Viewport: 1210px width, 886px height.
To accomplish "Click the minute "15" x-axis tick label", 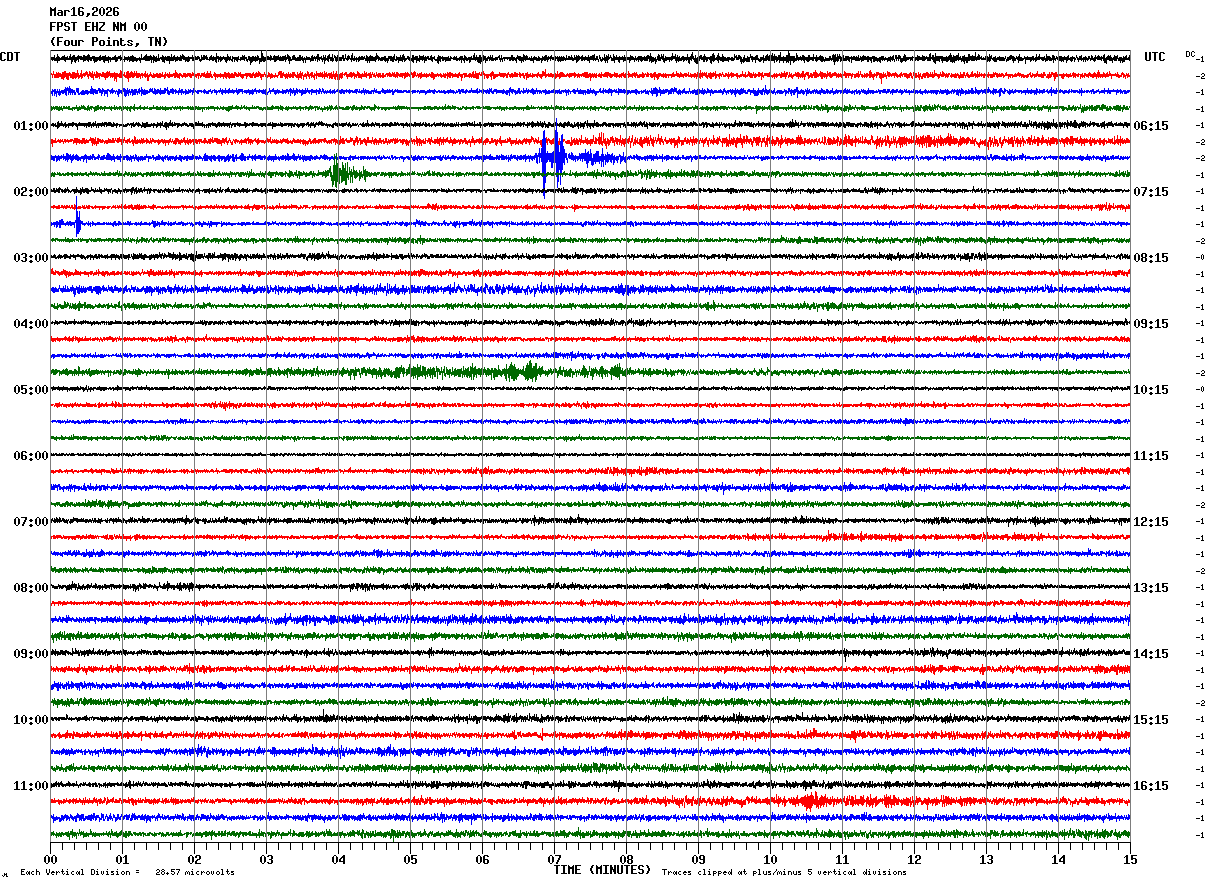I will (x=1130, y=859).
